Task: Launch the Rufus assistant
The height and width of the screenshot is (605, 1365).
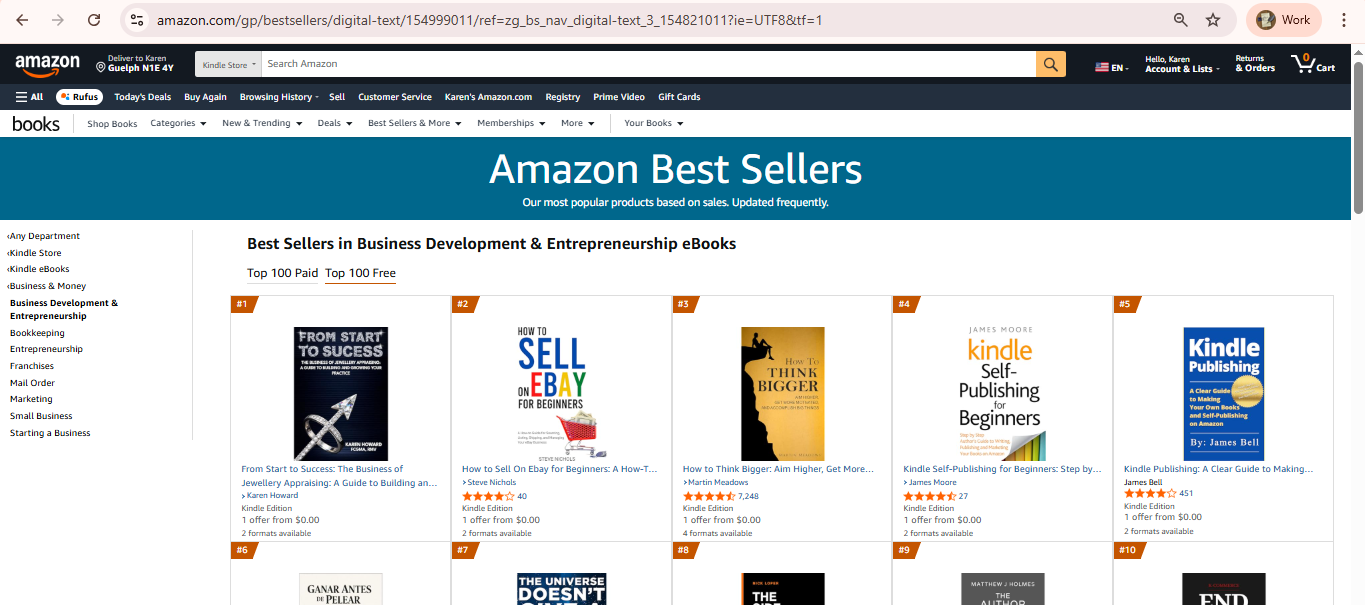Action: (79, 97)
